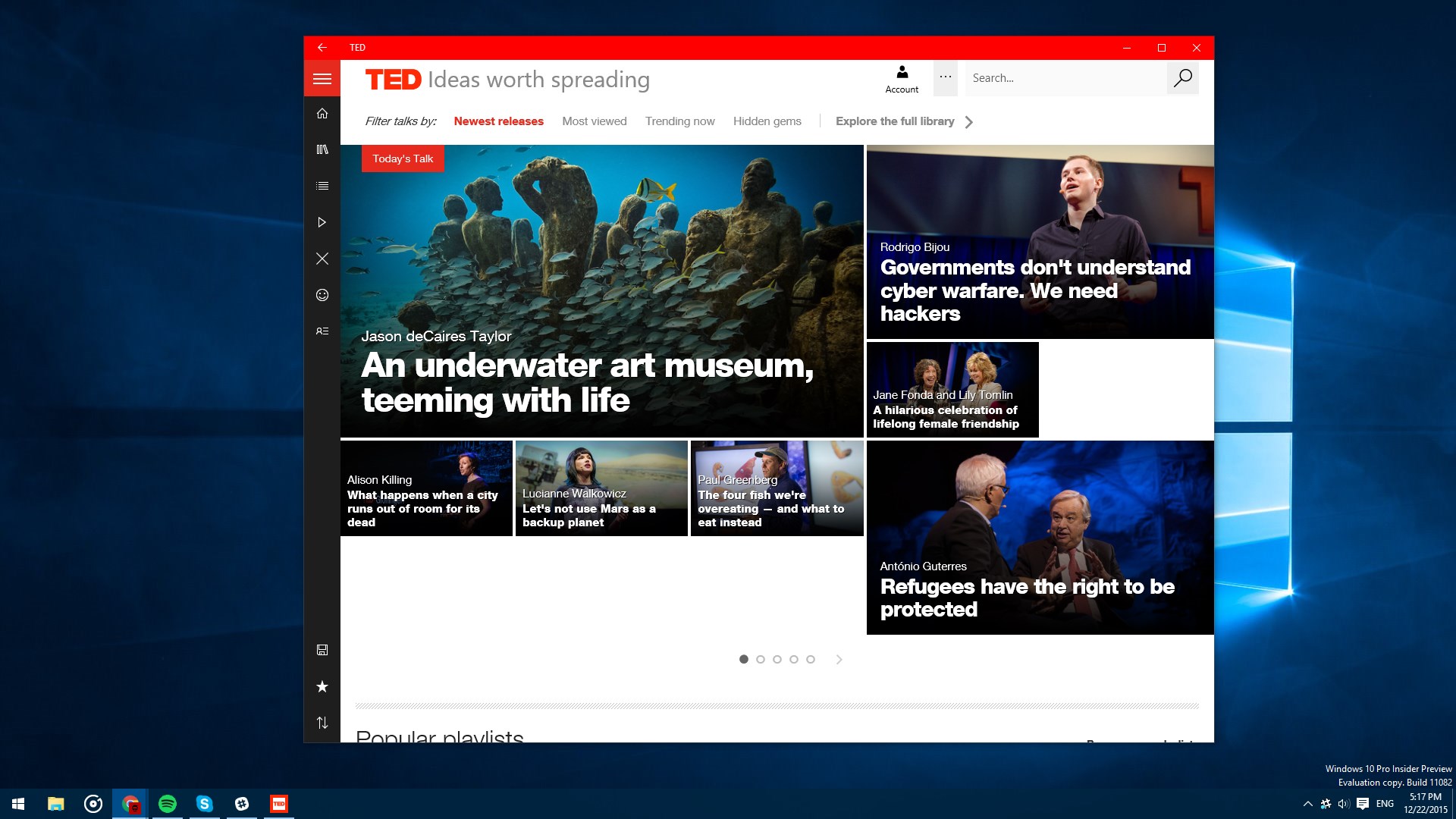Image resolution: width=1456 pixels, height=819 pixels.
Task: Click the magnifier search icon
Action: tap(1183, 78)
